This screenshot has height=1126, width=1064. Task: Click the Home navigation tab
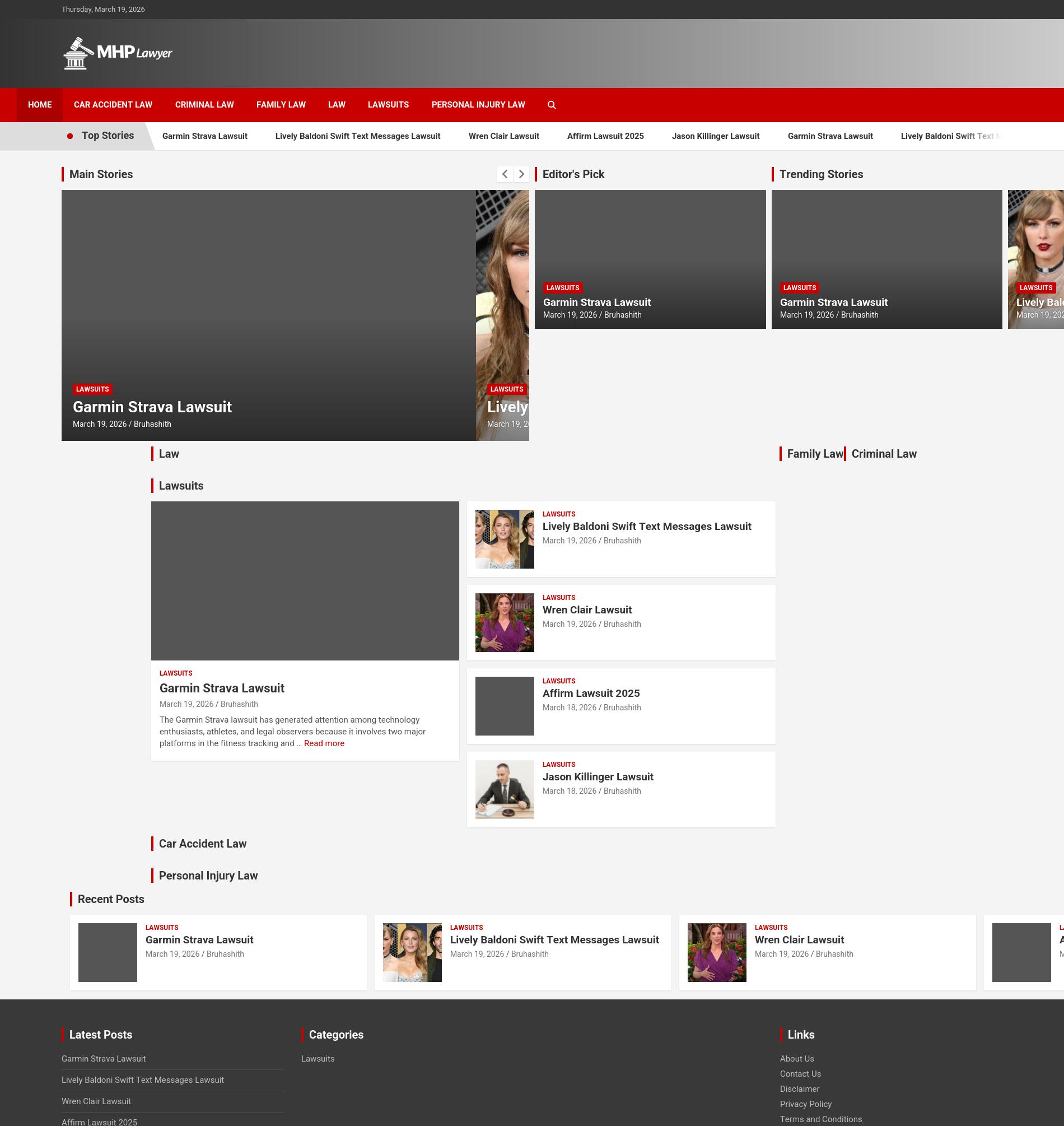pyautogui.click(x=40, y=105)
